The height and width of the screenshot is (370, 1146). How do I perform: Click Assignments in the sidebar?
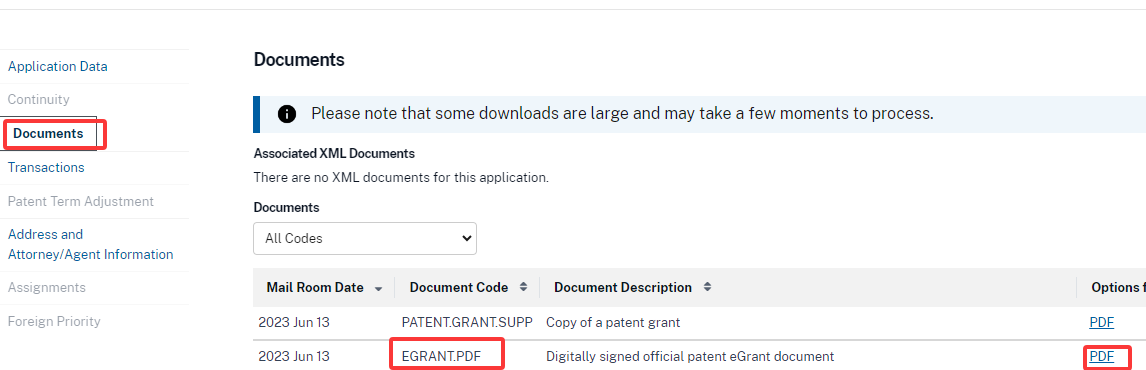[47, 287]
